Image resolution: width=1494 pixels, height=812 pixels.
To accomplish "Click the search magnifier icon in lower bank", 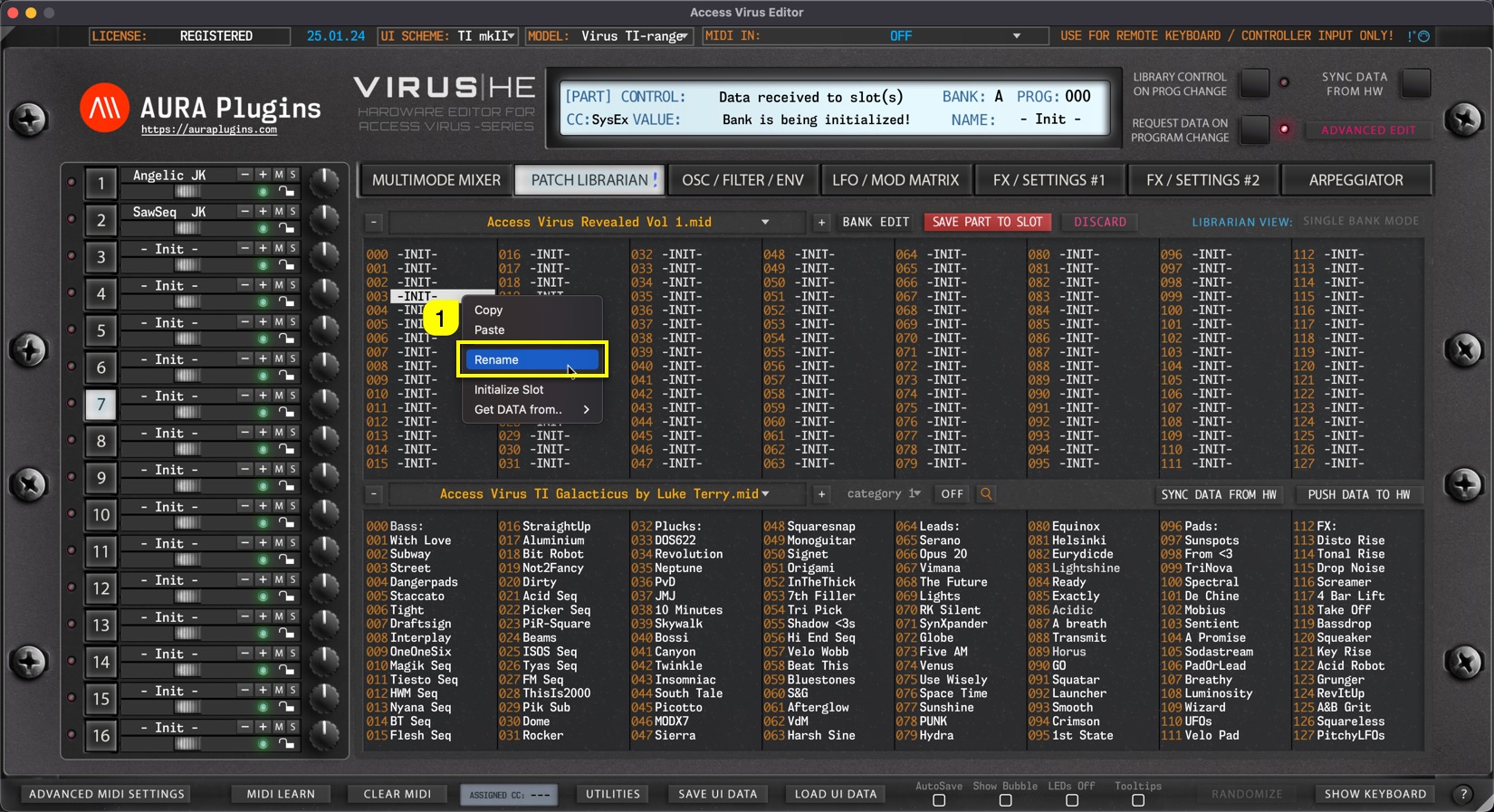I will (986, 494).
